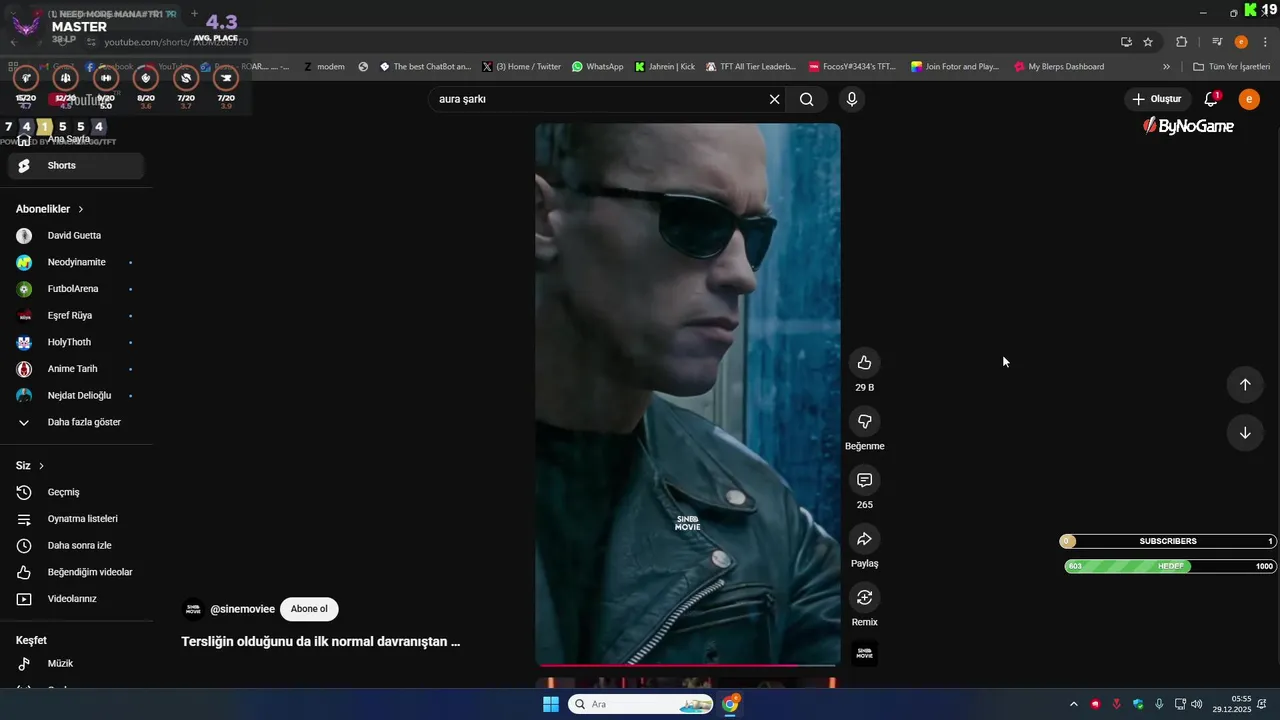Screen dimensions: 1280x720
Task: Click the tray microphone icon
Action: [x=1159, y=704]
